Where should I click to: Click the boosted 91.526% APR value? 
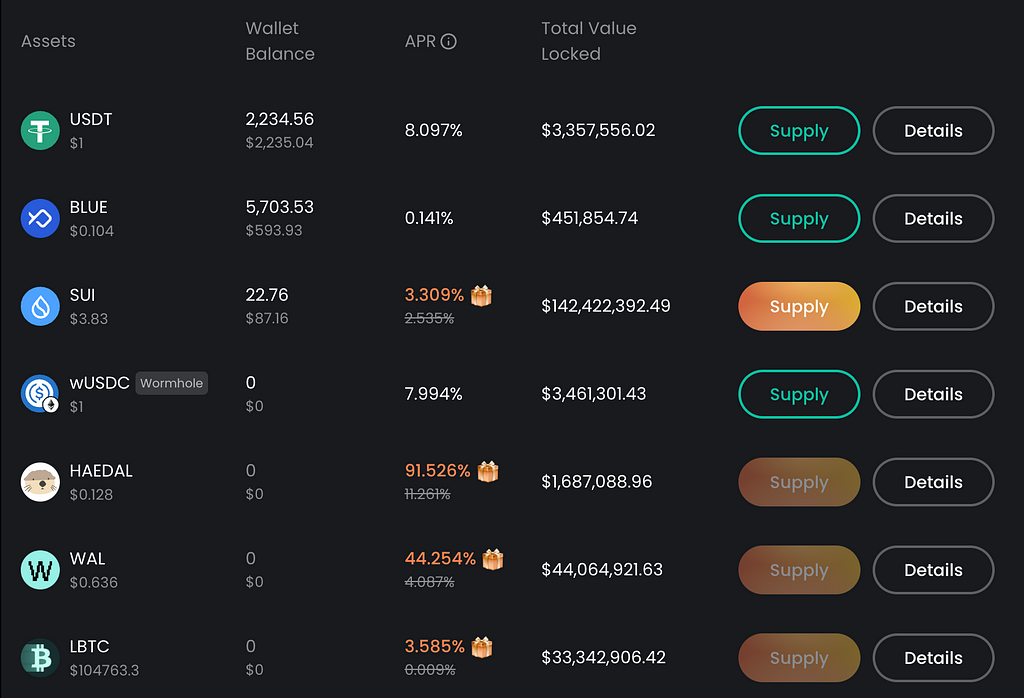(x=438, y=471)
